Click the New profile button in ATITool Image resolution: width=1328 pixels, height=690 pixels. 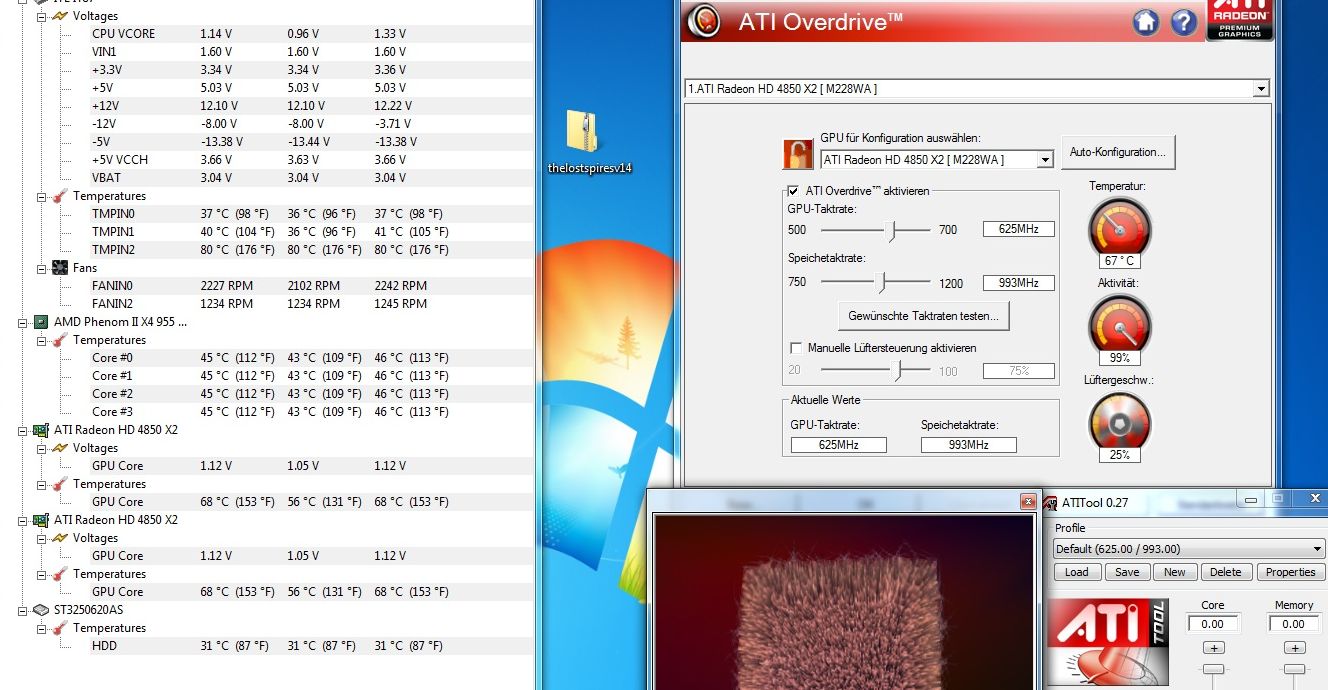tap(1175, 572)
